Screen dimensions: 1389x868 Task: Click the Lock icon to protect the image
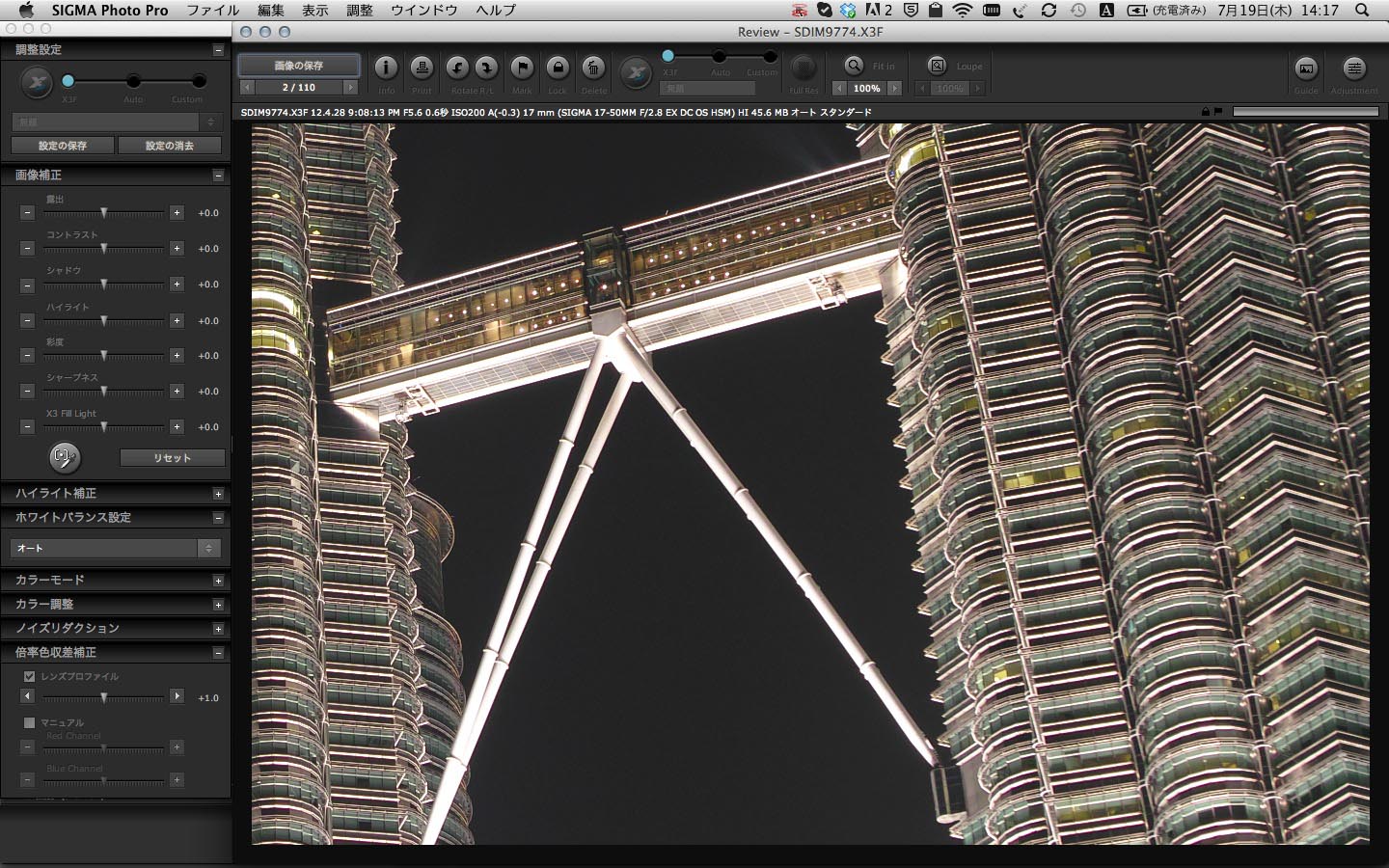(x=558, y=68)
